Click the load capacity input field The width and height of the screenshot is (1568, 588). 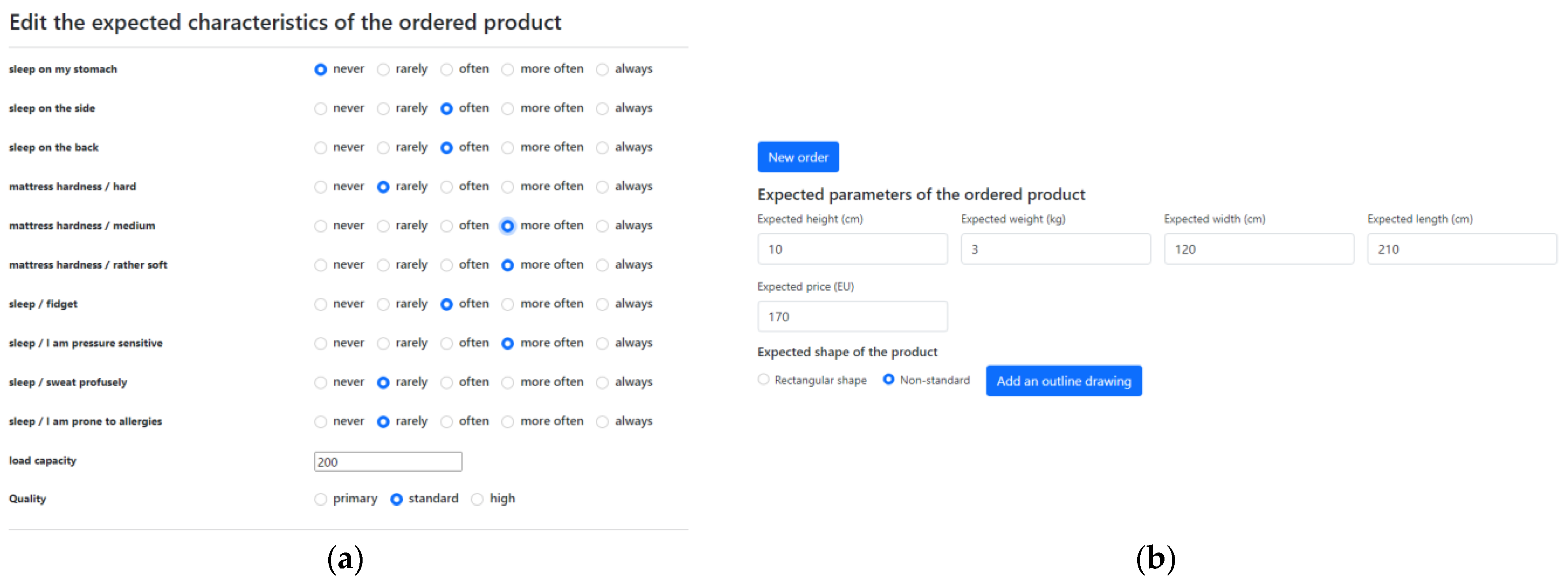pyautogui.click(x=388, y=461)
